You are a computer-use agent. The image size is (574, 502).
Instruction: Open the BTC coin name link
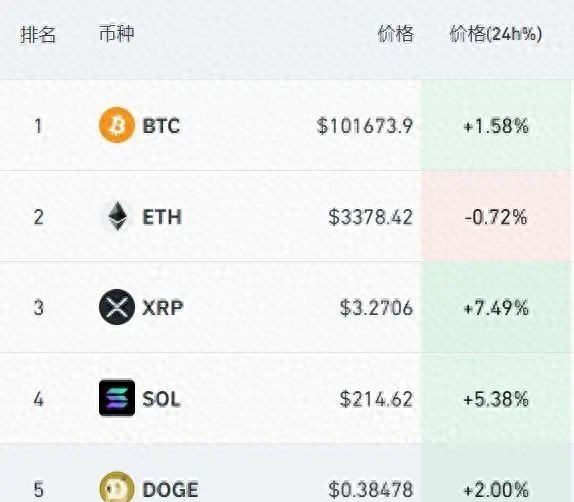click(161, 126)
